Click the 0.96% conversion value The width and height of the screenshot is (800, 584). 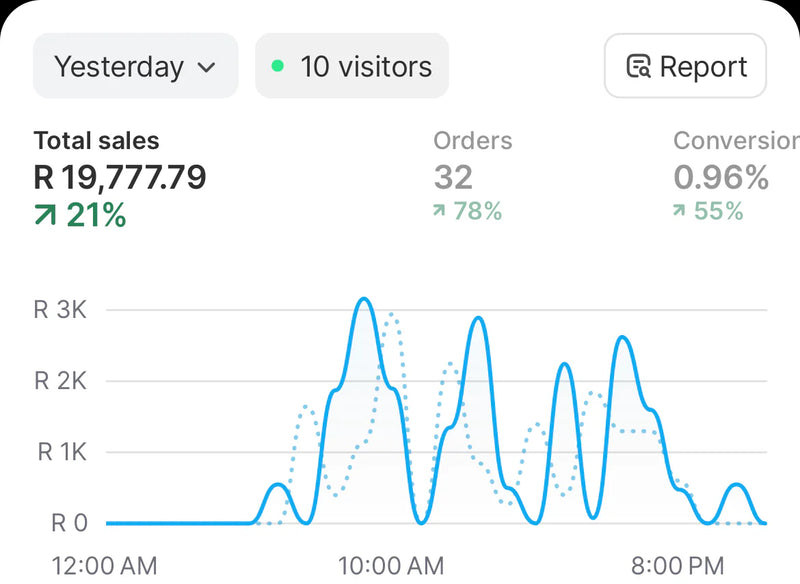pos(720,177)
